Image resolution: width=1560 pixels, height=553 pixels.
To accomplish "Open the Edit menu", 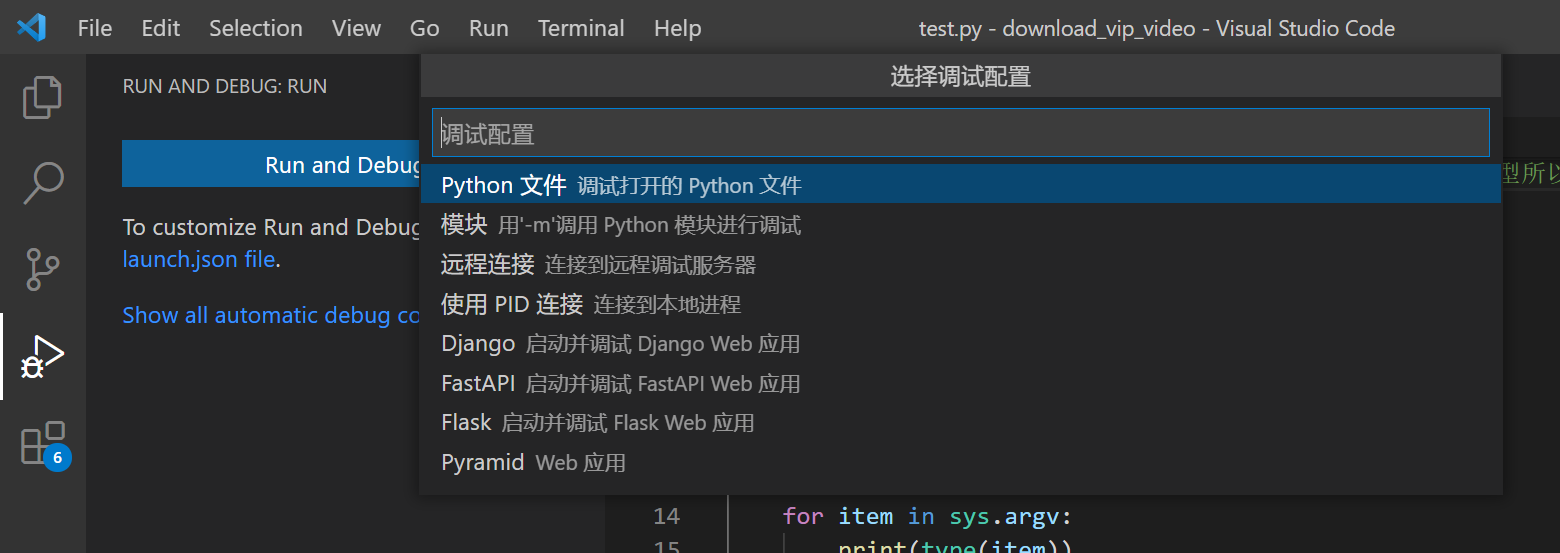I will (x=161, y=28).
